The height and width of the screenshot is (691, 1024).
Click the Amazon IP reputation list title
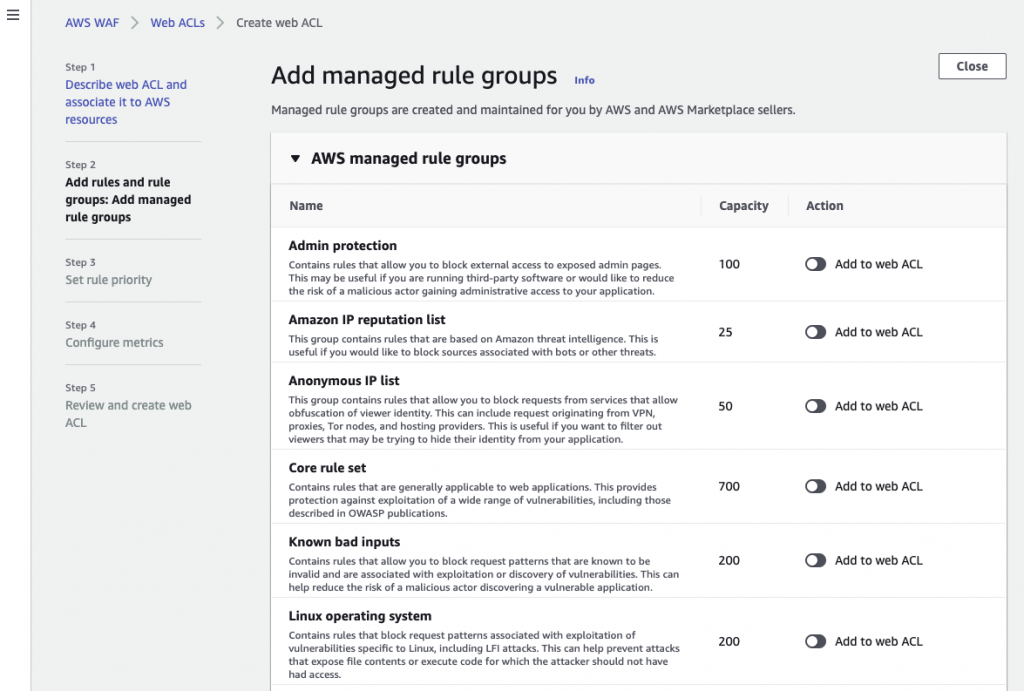[367, 320]
